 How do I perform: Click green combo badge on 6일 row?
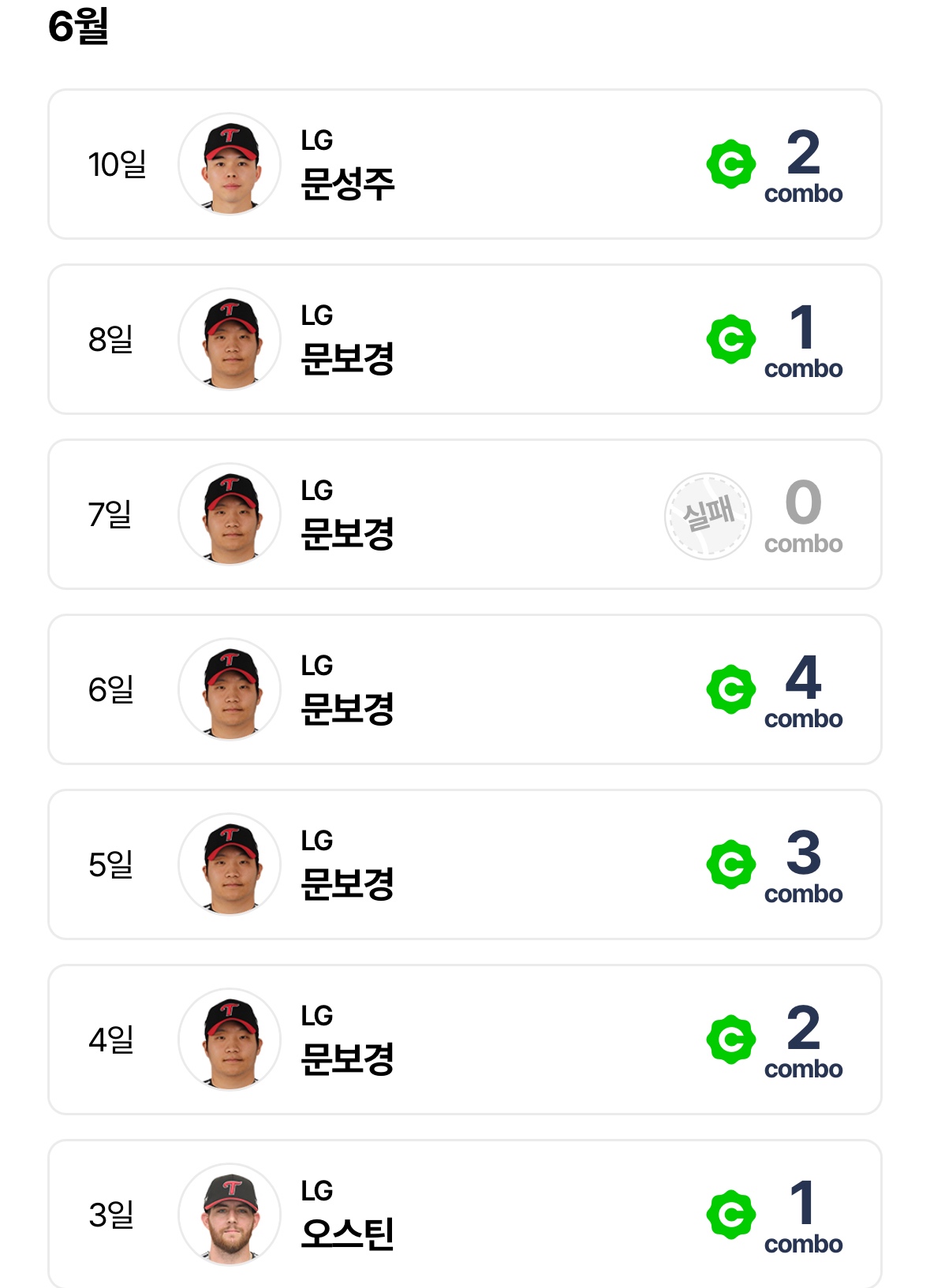coord(730,689)
